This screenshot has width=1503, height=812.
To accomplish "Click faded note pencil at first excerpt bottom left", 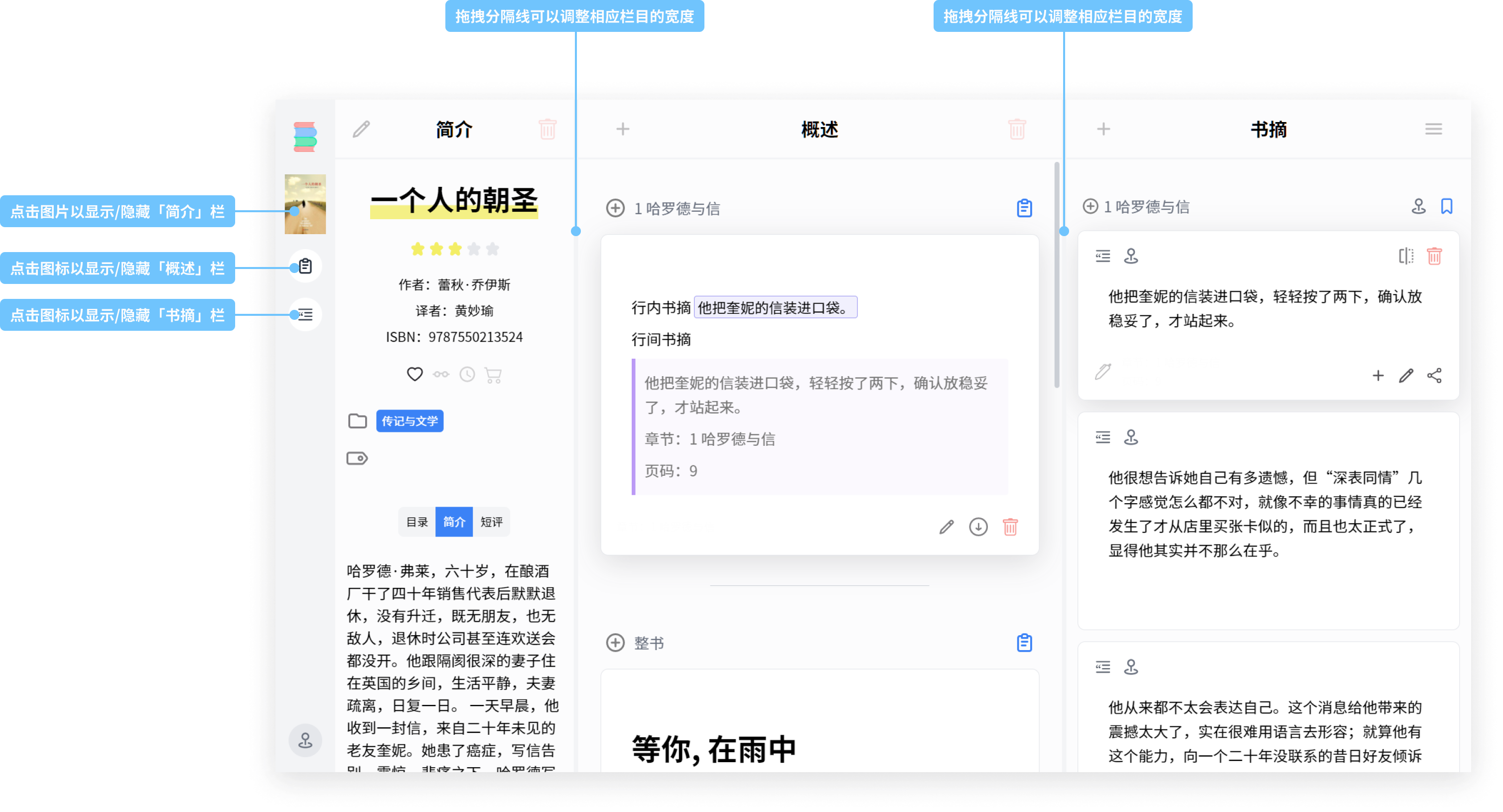I will 1103,372.
